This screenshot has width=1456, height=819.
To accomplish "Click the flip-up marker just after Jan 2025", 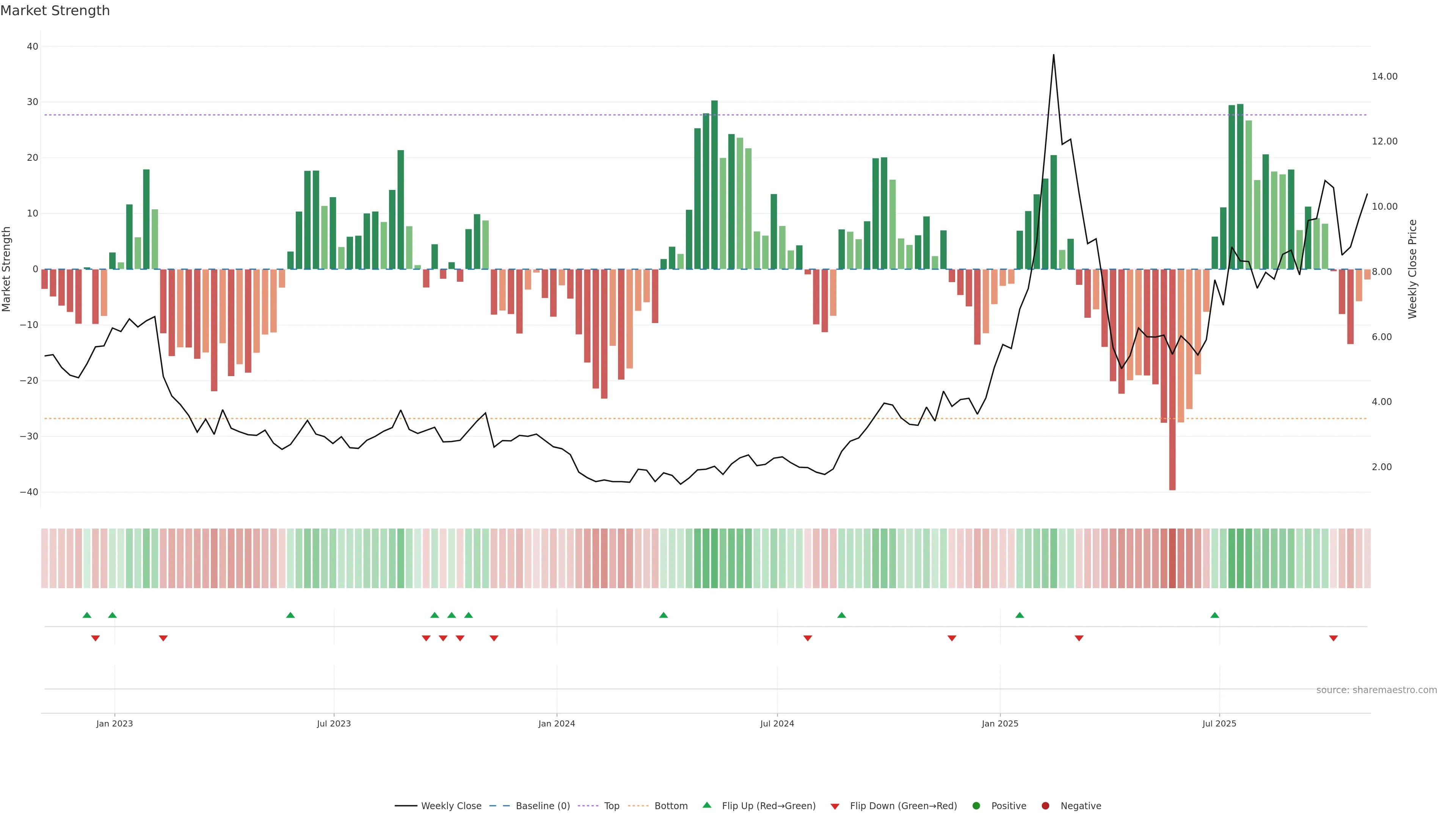I will (x=1020, y=615).
